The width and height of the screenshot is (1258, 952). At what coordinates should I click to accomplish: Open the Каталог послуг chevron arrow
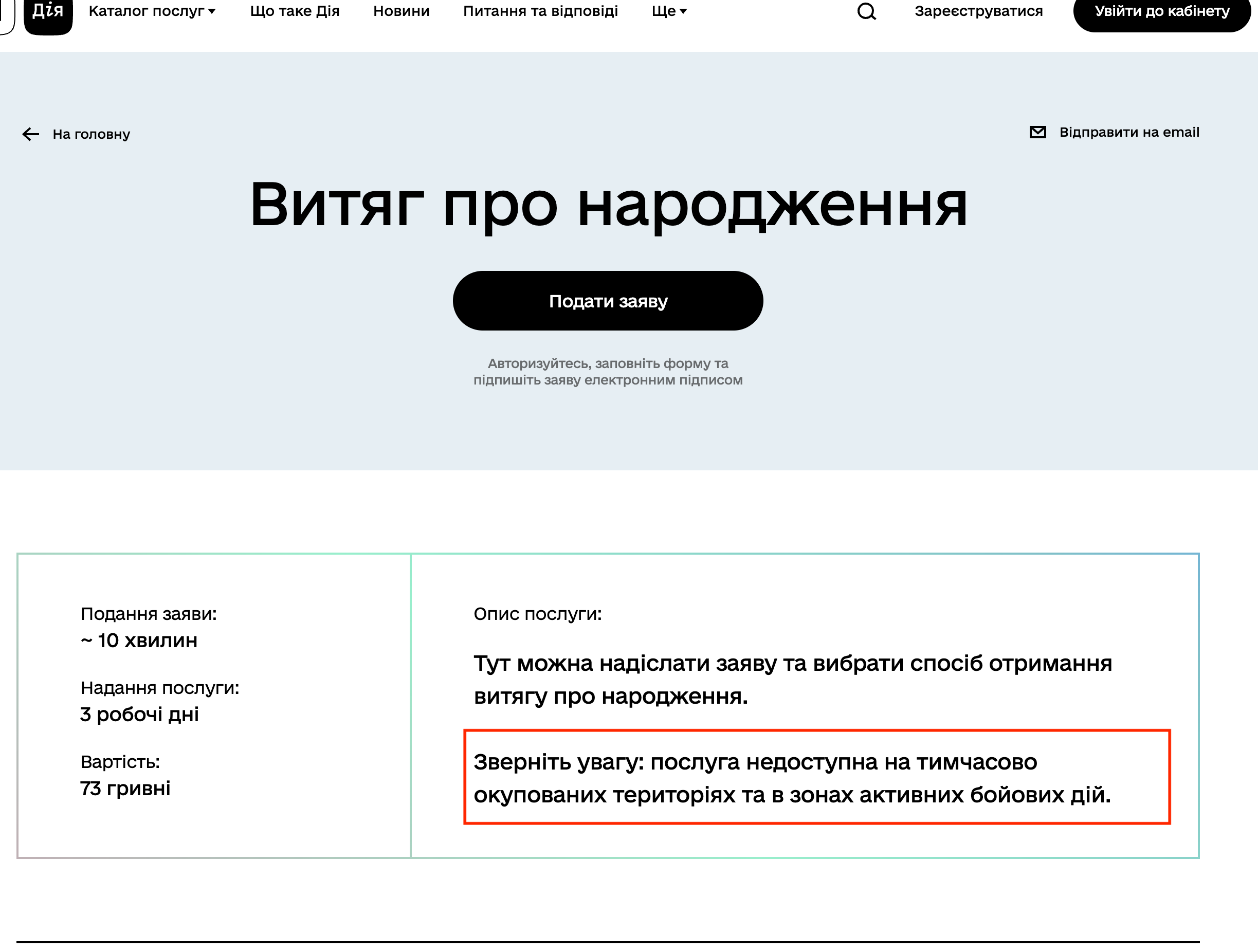[212, 10]
